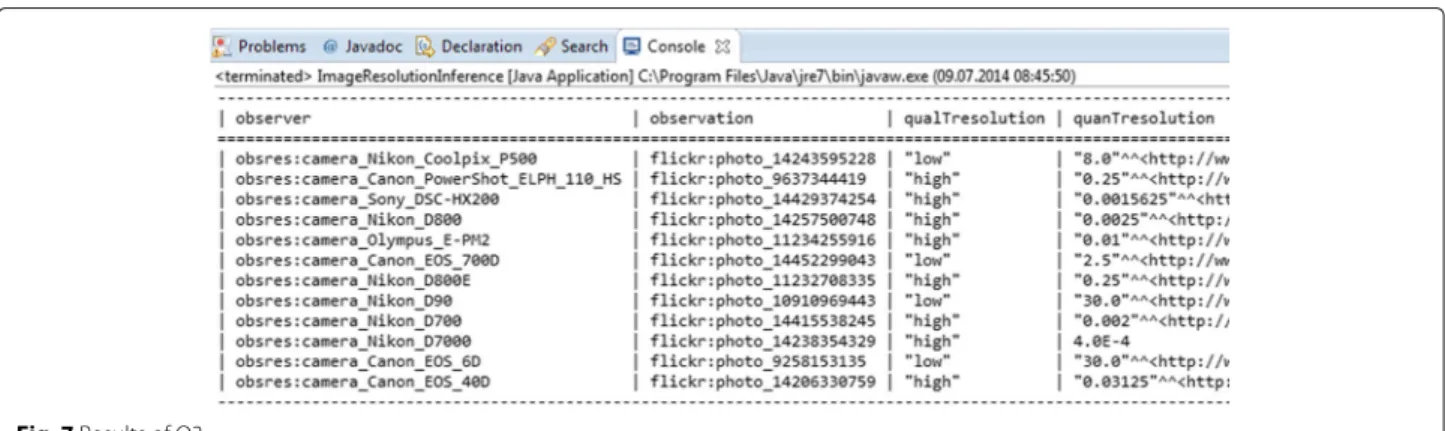
Task: Click "high" in the Canon_EOS_40D row
Action: (x=931, y=381)
